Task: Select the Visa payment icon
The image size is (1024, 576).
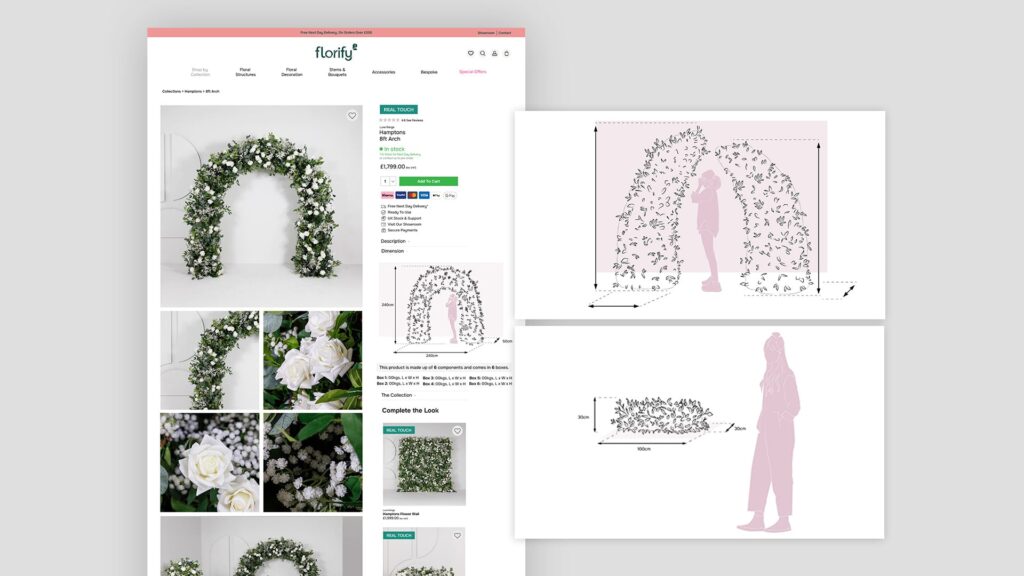Action: 424,195
